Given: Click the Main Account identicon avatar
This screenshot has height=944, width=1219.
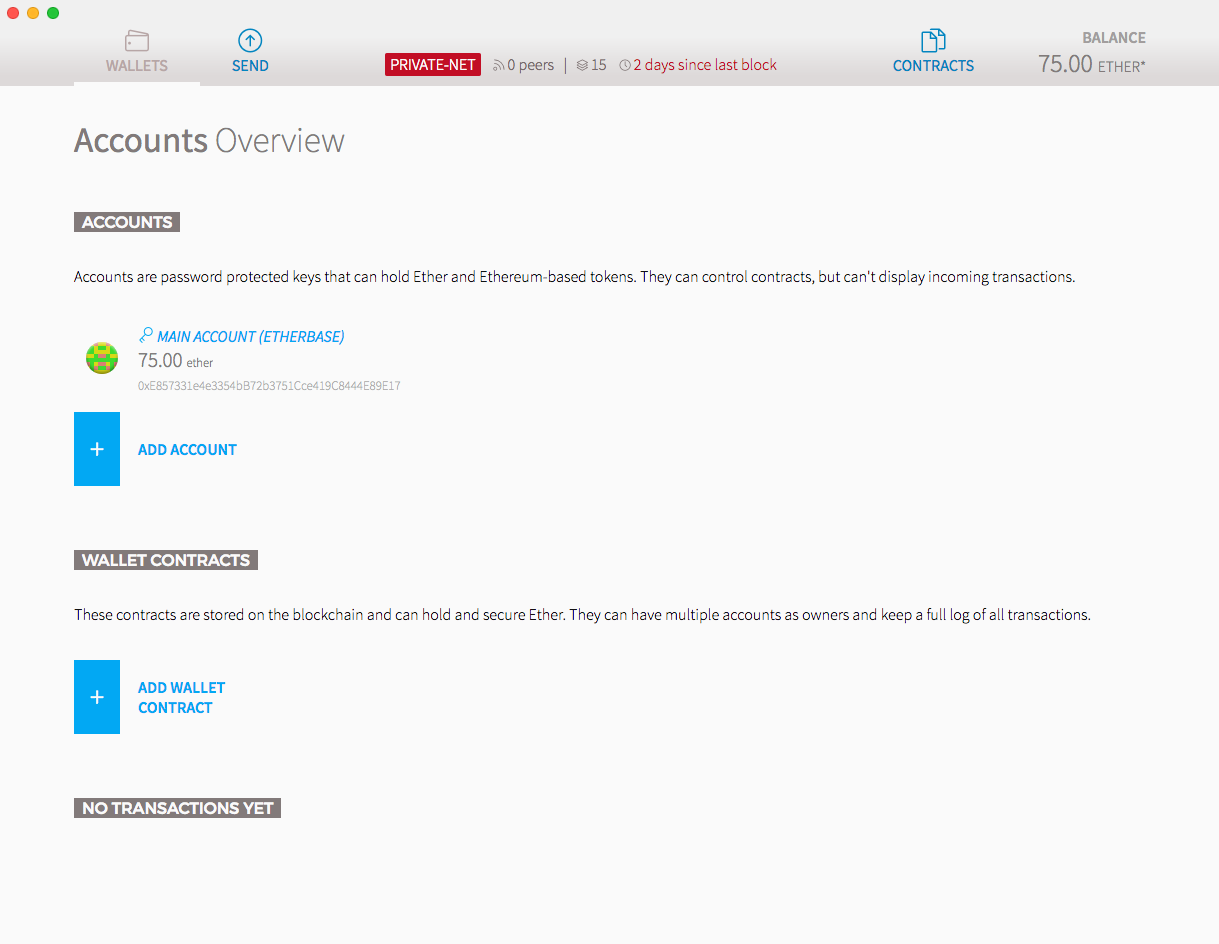Looking at the screenshot, I should pyautogui.click(x=102, y=358).
